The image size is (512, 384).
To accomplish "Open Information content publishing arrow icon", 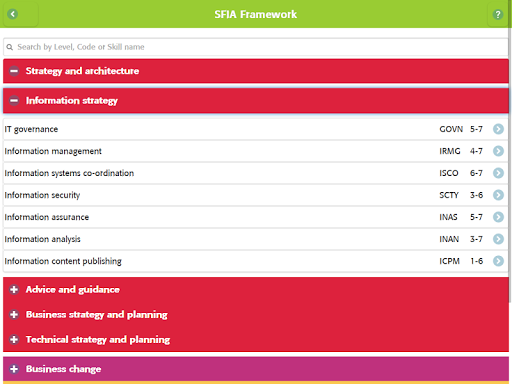I will click(x=498, y=261).
